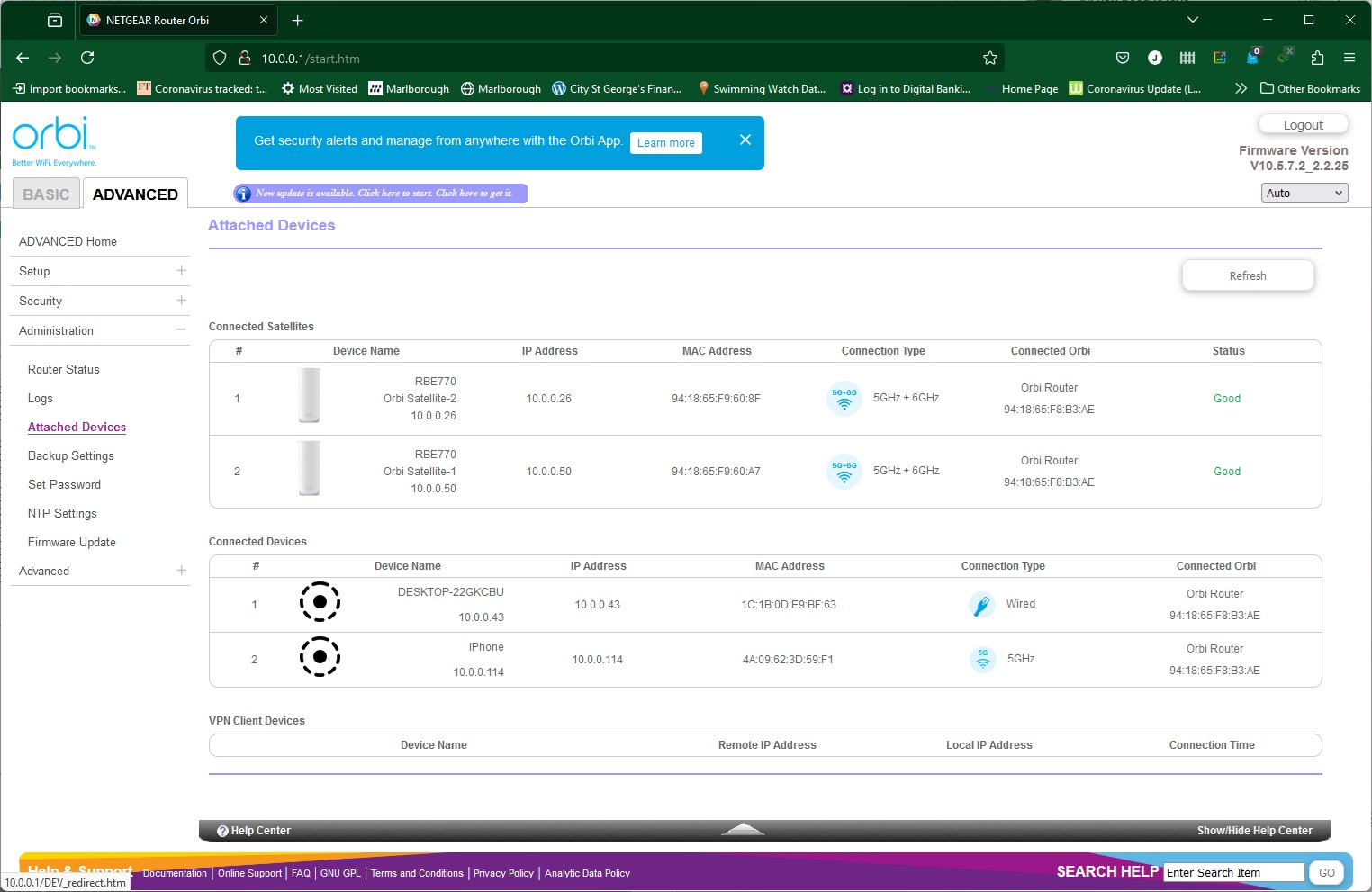Click the 5G+6G icon for Orbi Satellite-2
1372x892 pixels.
point(844,398)
